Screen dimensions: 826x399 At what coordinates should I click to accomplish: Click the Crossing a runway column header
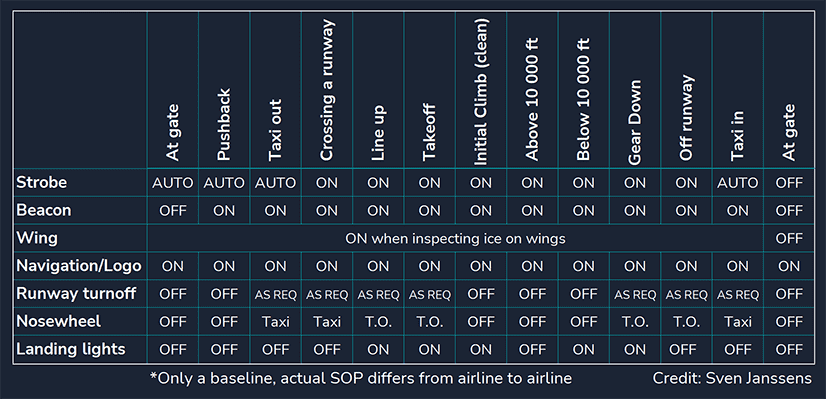[x=327, y=90]
